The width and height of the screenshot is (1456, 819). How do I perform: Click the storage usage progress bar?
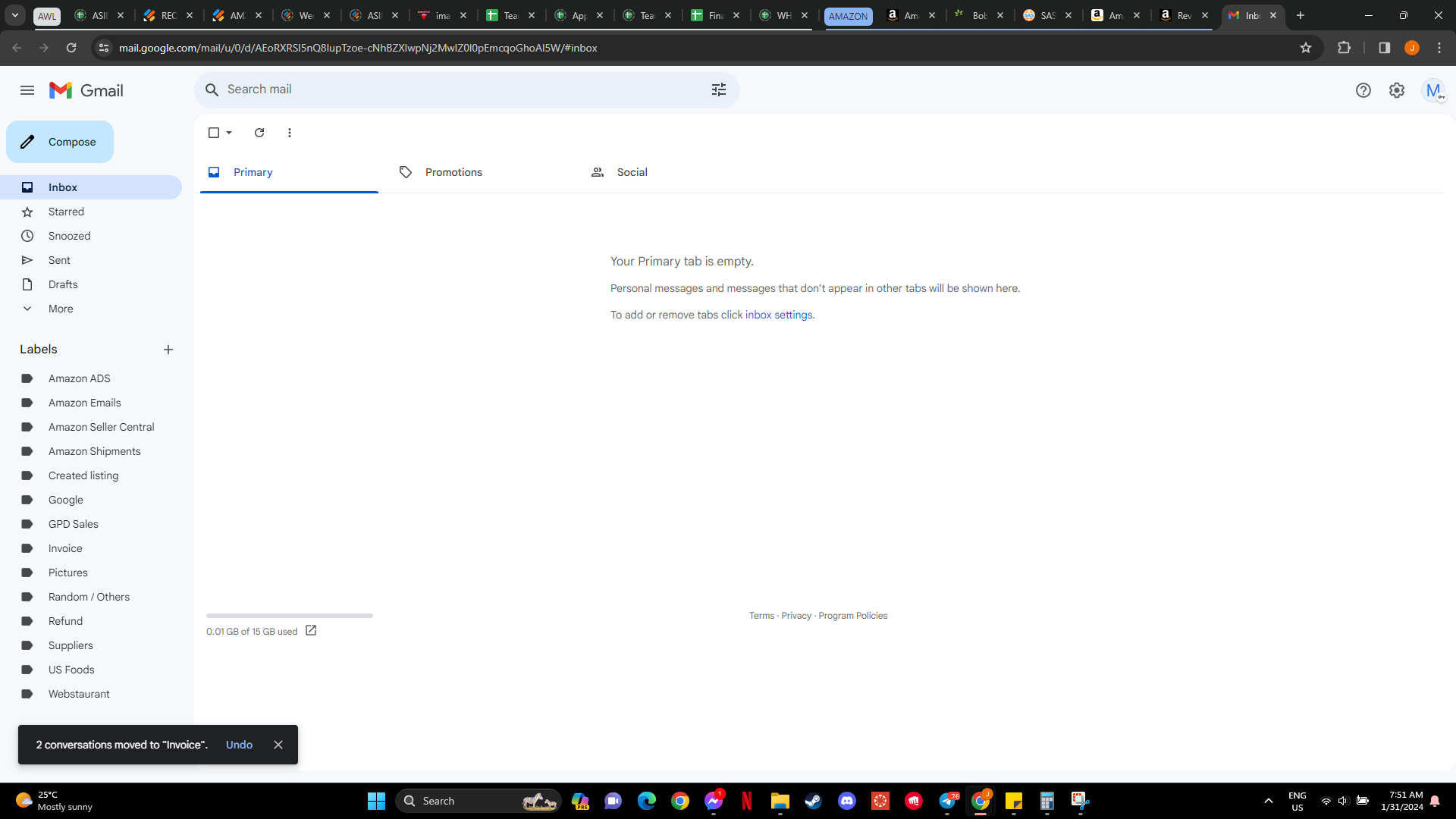(x=290, y=616)
